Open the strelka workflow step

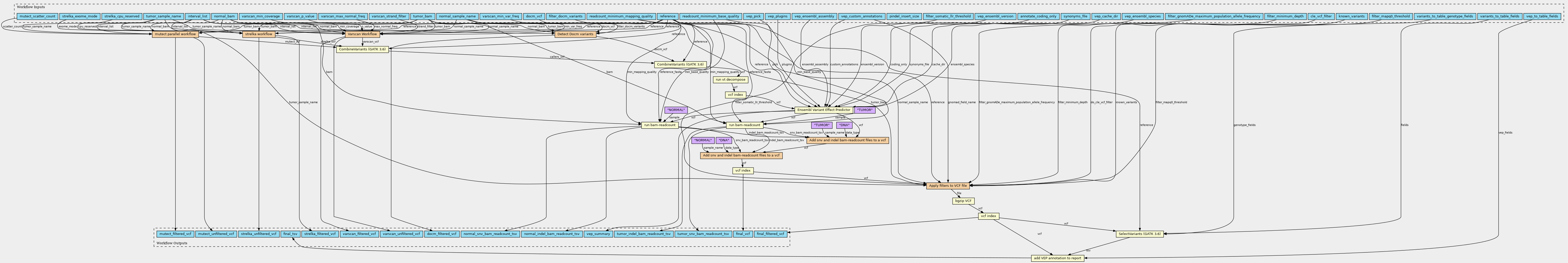pyautogui.click(x=259, y=34)
